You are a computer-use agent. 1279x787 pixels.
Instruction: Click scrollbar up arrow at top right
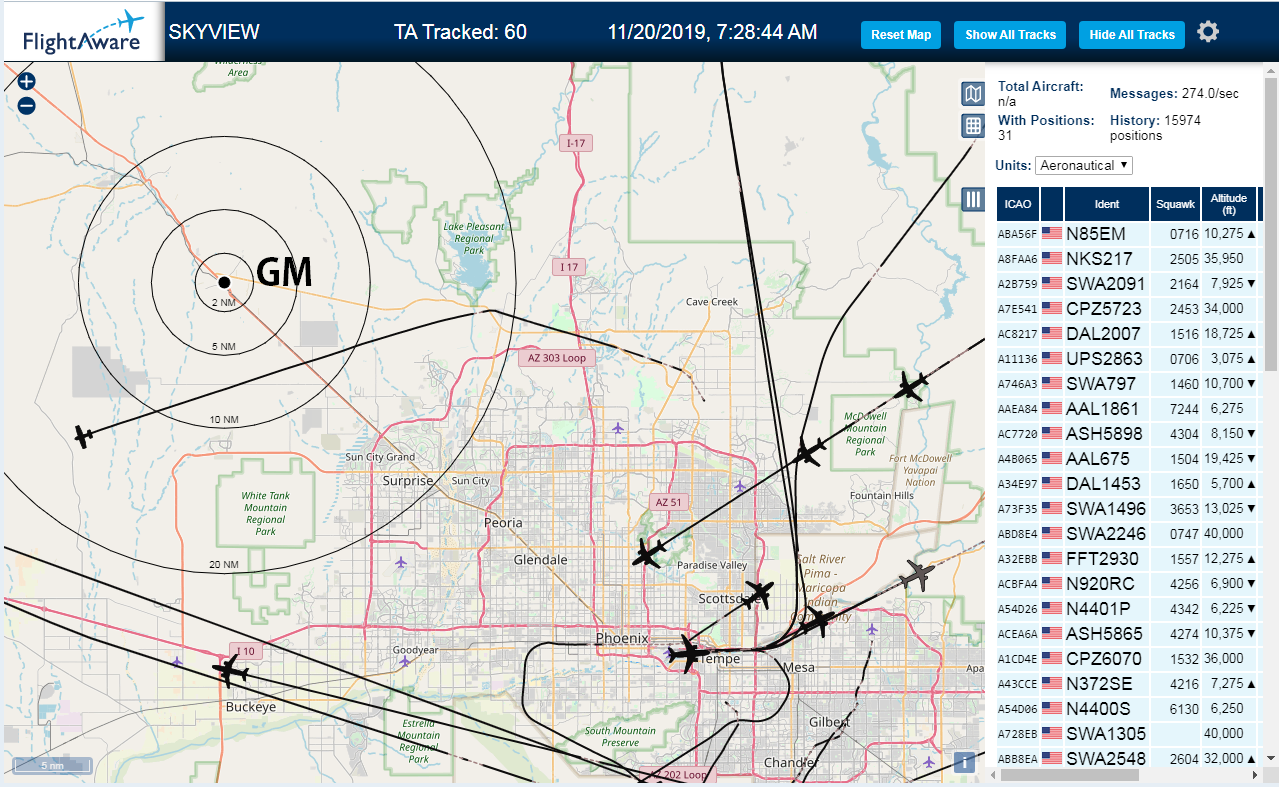(x=1270, y=72)
